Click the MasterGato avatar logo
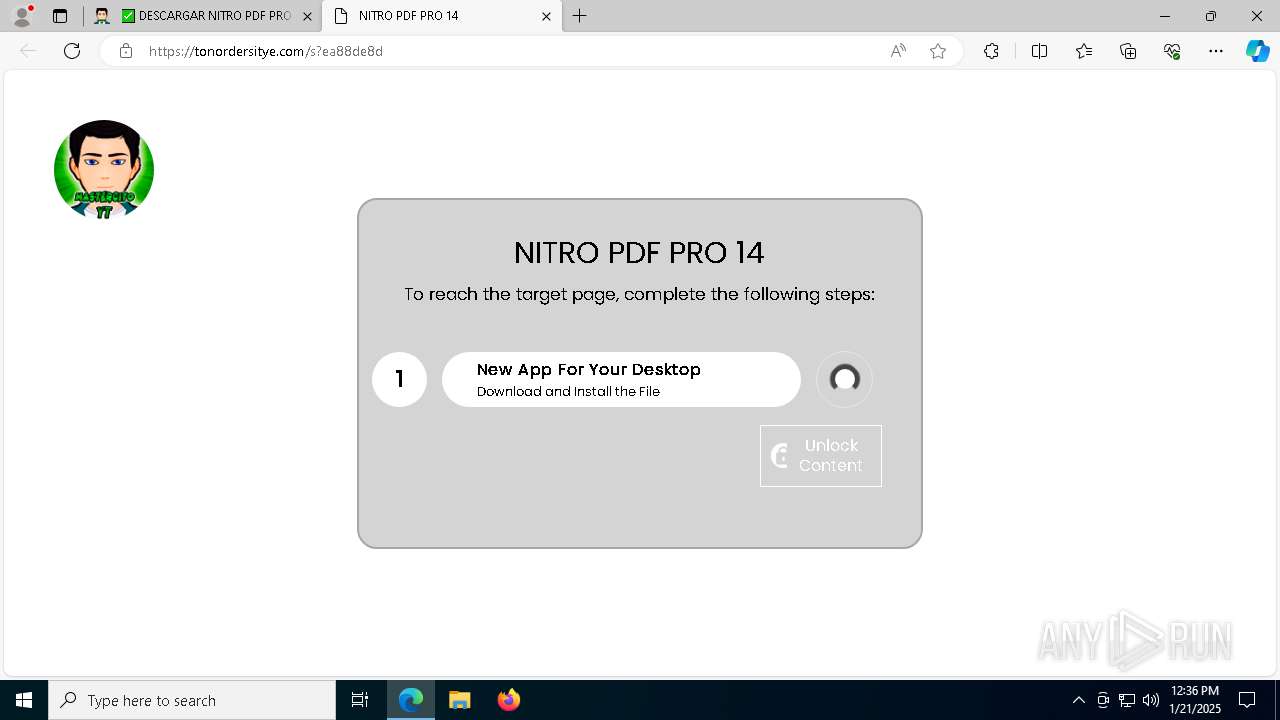1280x720 pixels. pyautogui.click(x=104, y=170)
